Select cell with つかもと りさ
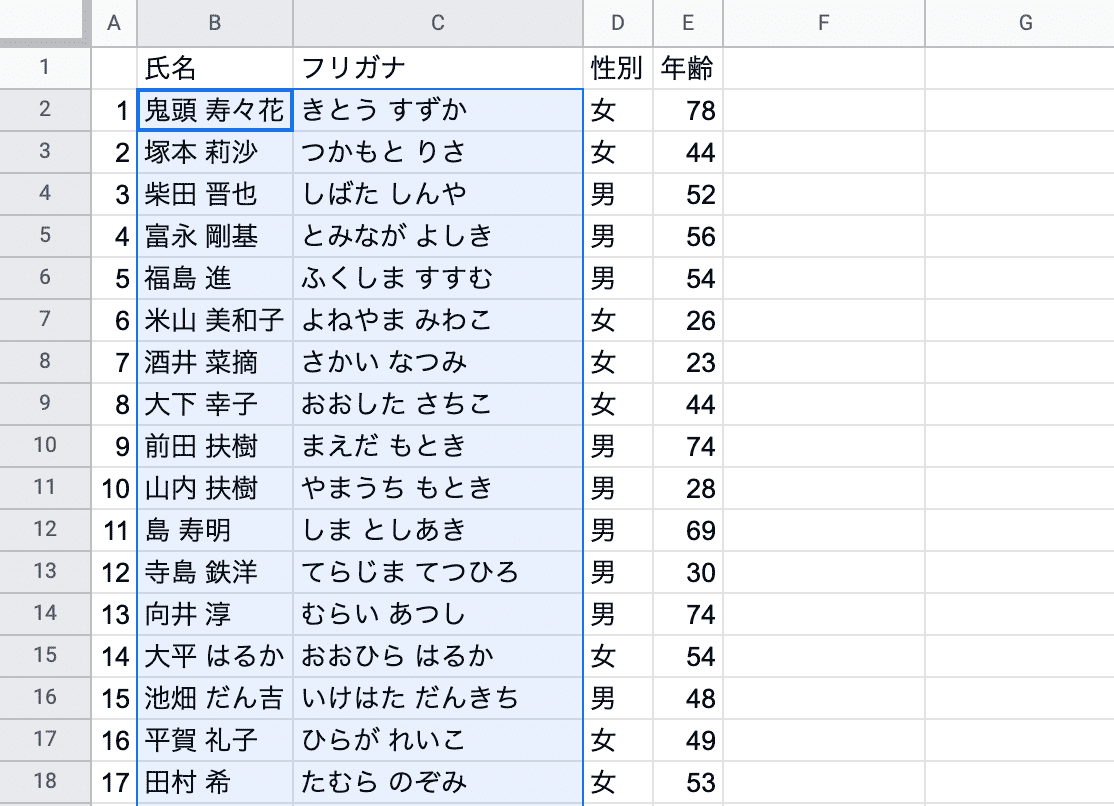The image size is (1114, 806). [x=438, y=152]
